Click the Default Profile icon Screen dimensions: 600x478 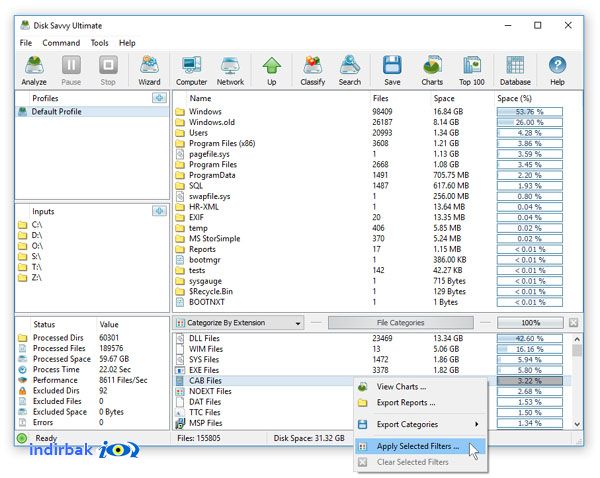point(23,111)
